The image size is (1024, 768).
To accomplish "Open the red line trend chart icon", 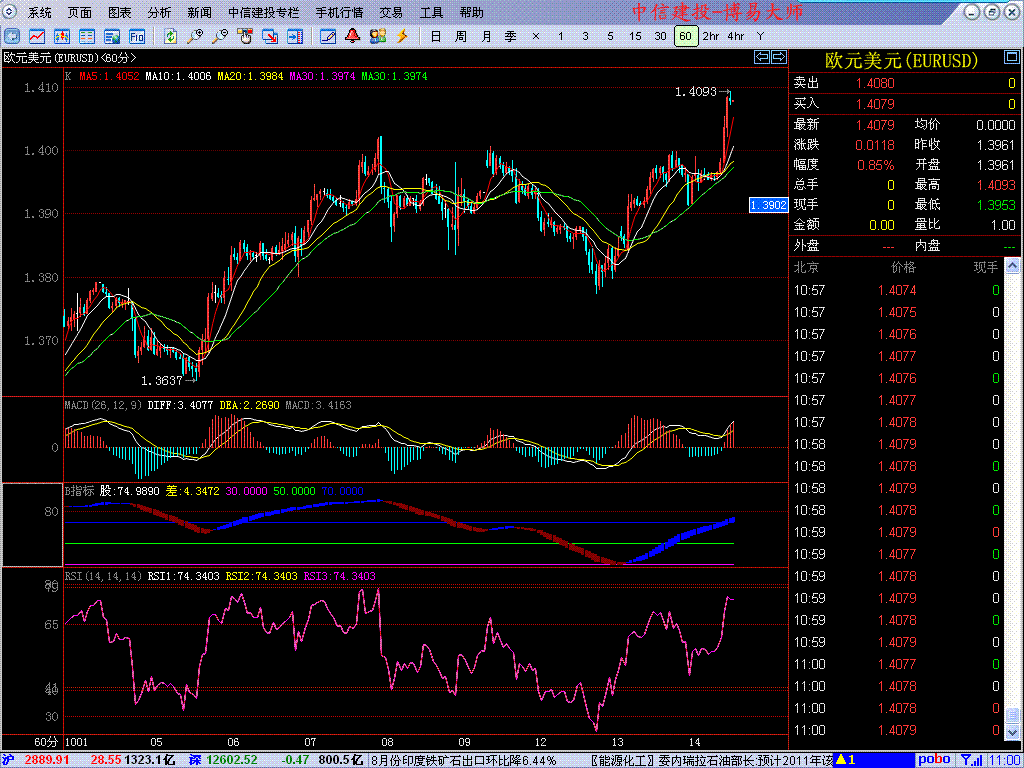I will 37,36.
